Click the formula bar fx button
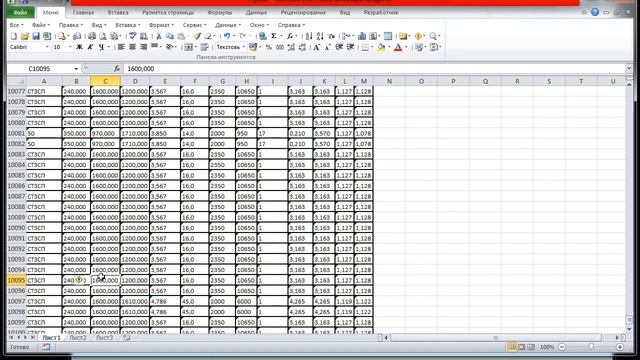 pos(117,69)
